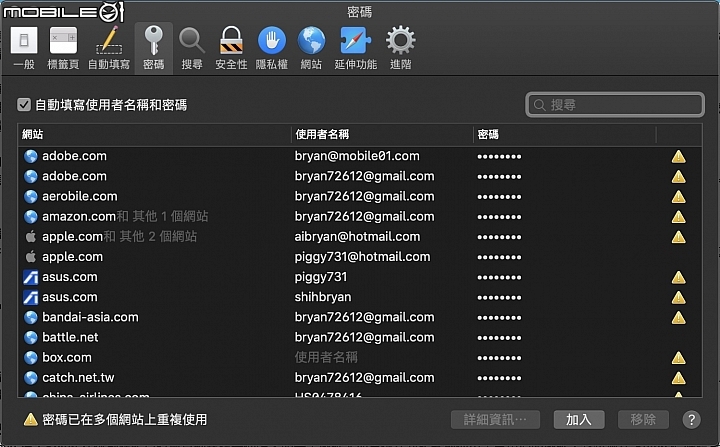Click password dots on box.com row
This screenshot has height=447, width=720.
pos(499,358)
